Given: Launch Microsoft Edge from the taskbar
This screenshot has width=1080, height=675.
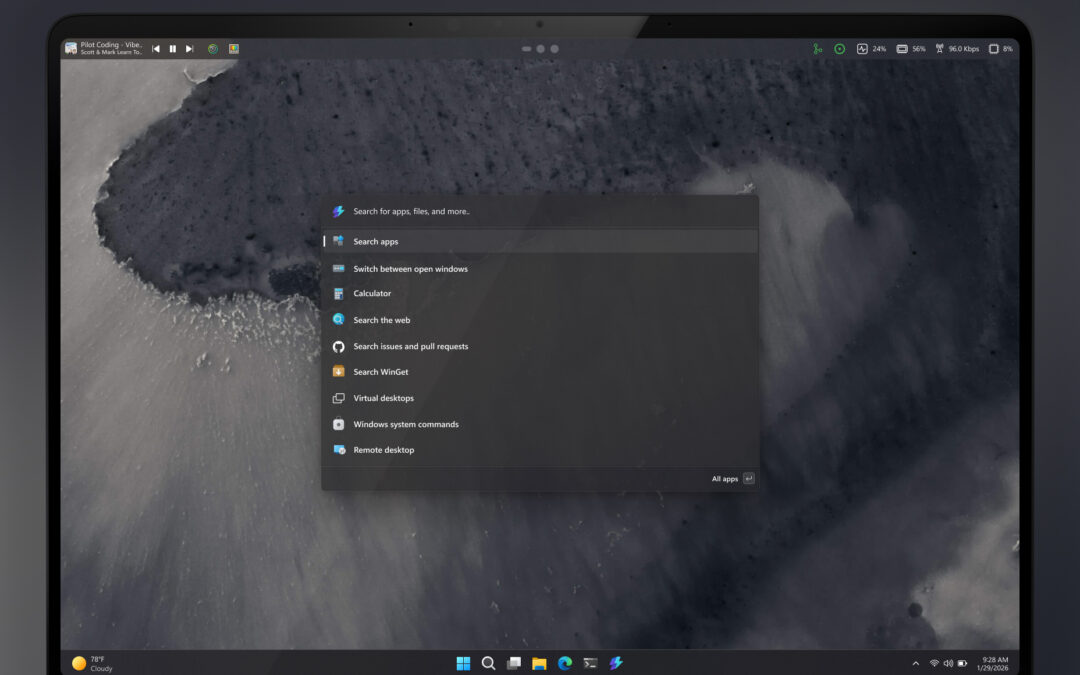Looking at the screenshot, I should [565, 662].
